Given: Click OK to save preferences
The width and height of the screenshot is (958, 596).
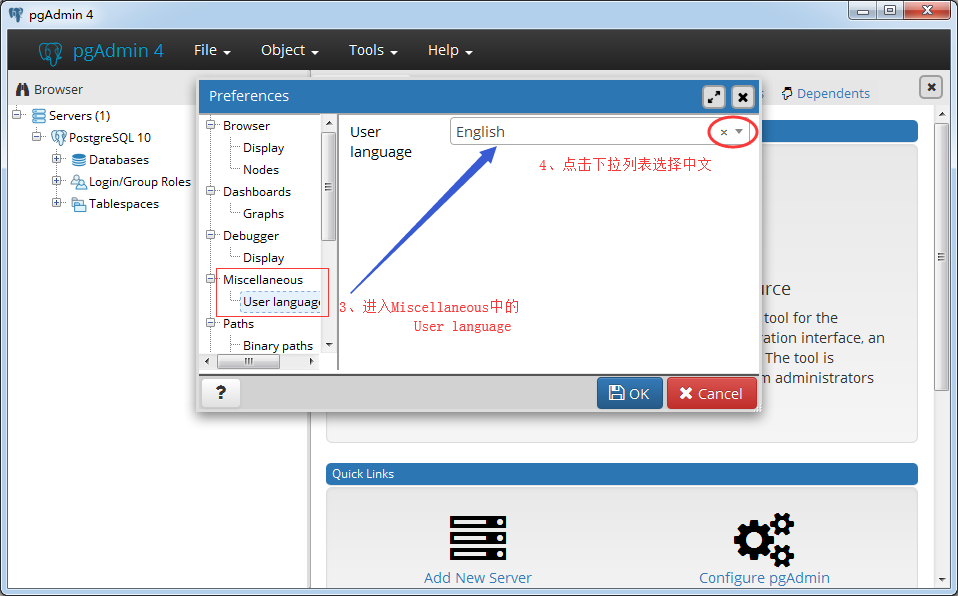Looking at the screenshot, I should coord(629,393).
